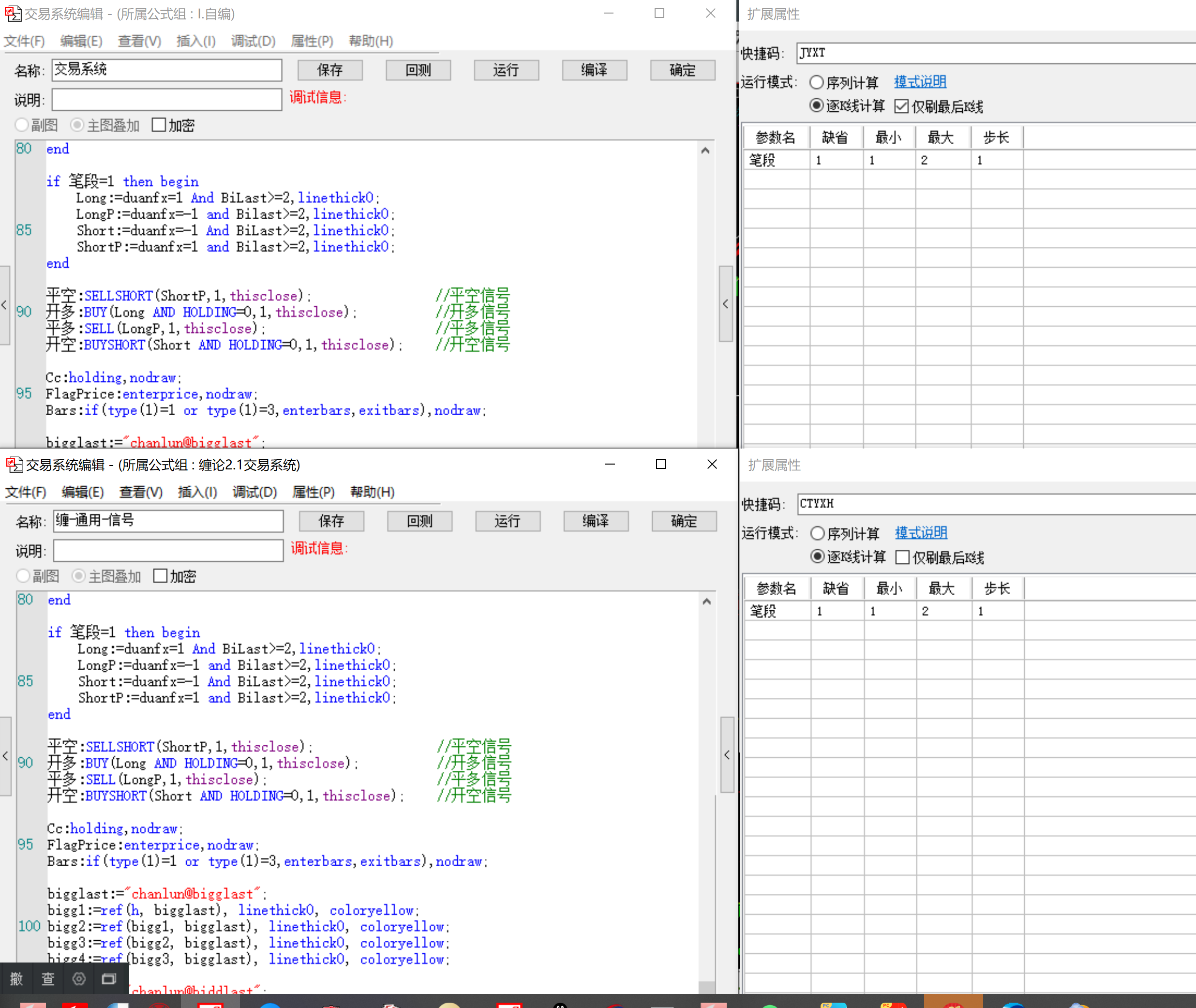Select 序列计算 radio in CTYXH panel

[x=817, y=533]
